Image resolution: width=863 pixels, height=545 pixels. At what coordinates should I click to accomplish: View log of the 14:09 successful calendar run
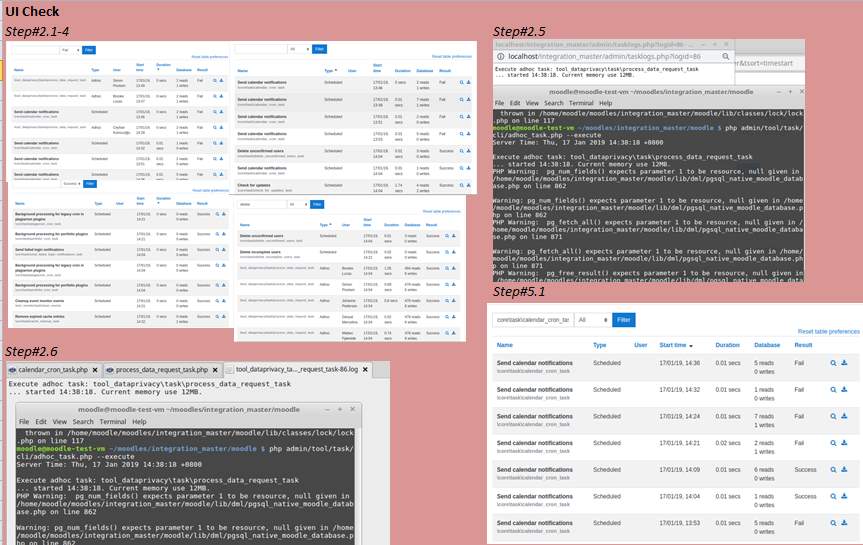pos(833,470)
